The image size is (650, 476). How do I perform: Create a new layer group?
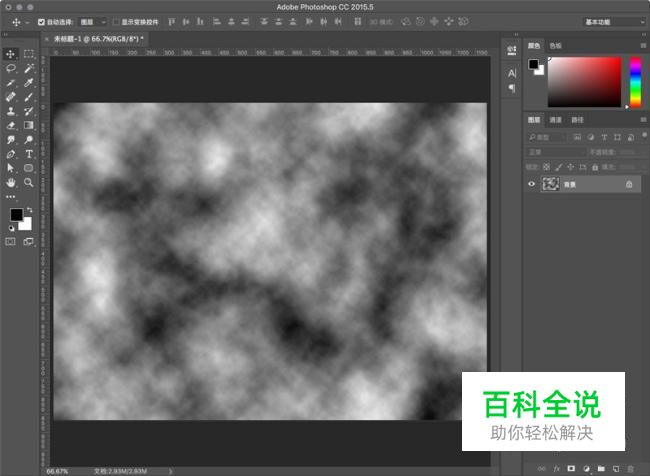coord(601,469)
